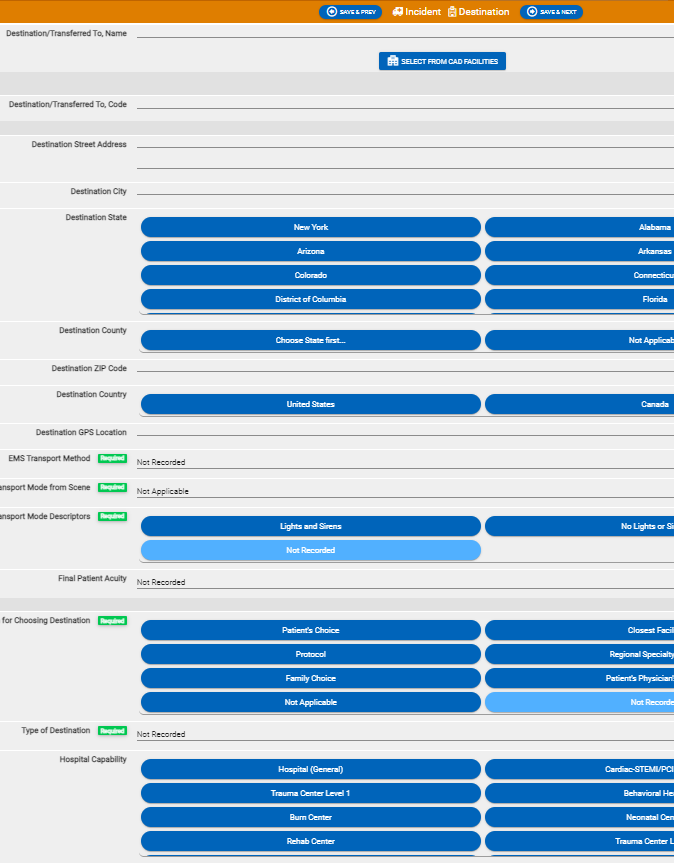The width and height of the screenshot is (674, 868).
Task: Switch to the Destination tab
Action: tap(483, 12)
